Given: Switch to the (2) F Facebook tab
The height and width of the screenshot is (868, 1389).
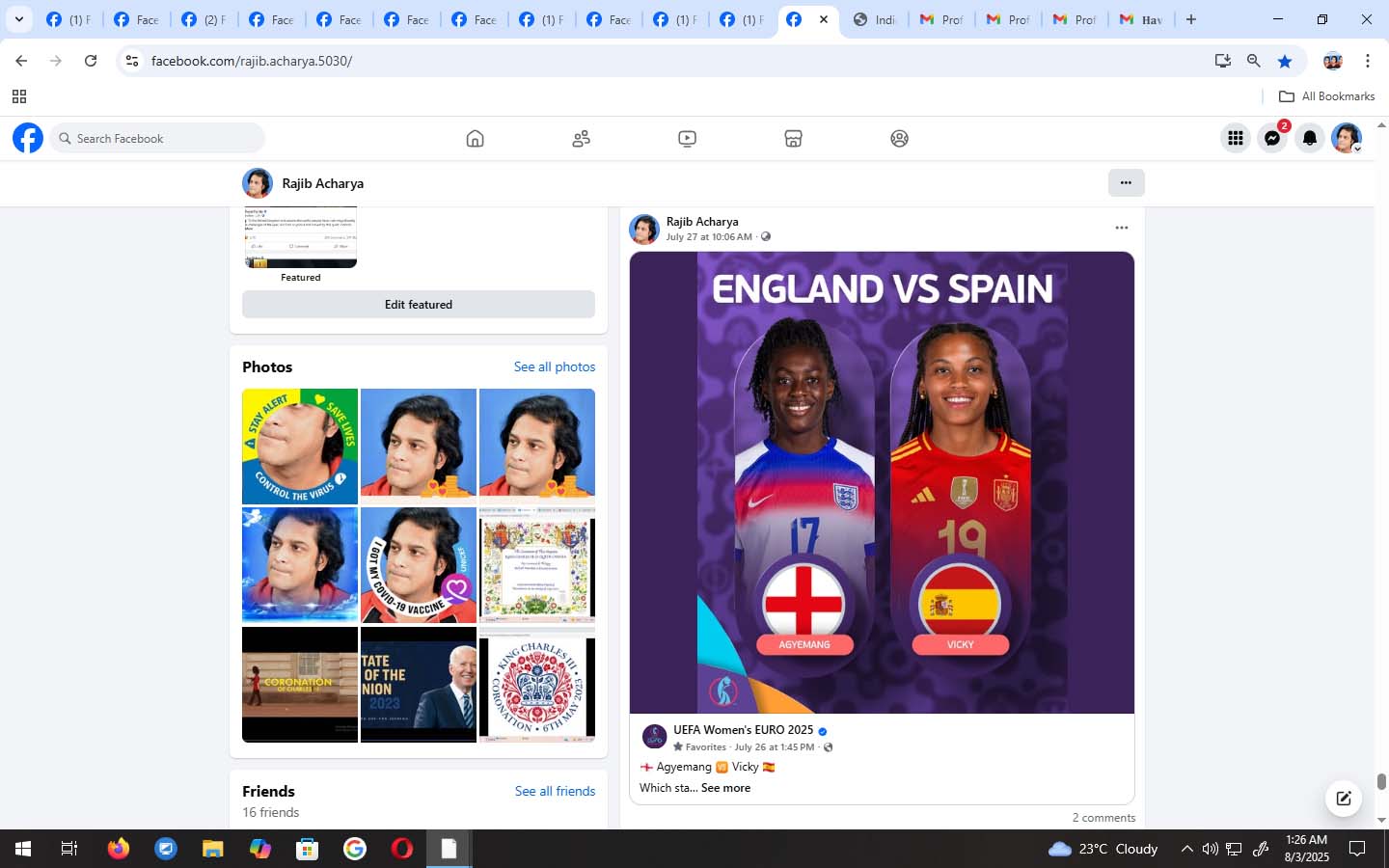Looking at the screenshot, I should (x=203, y=19).
